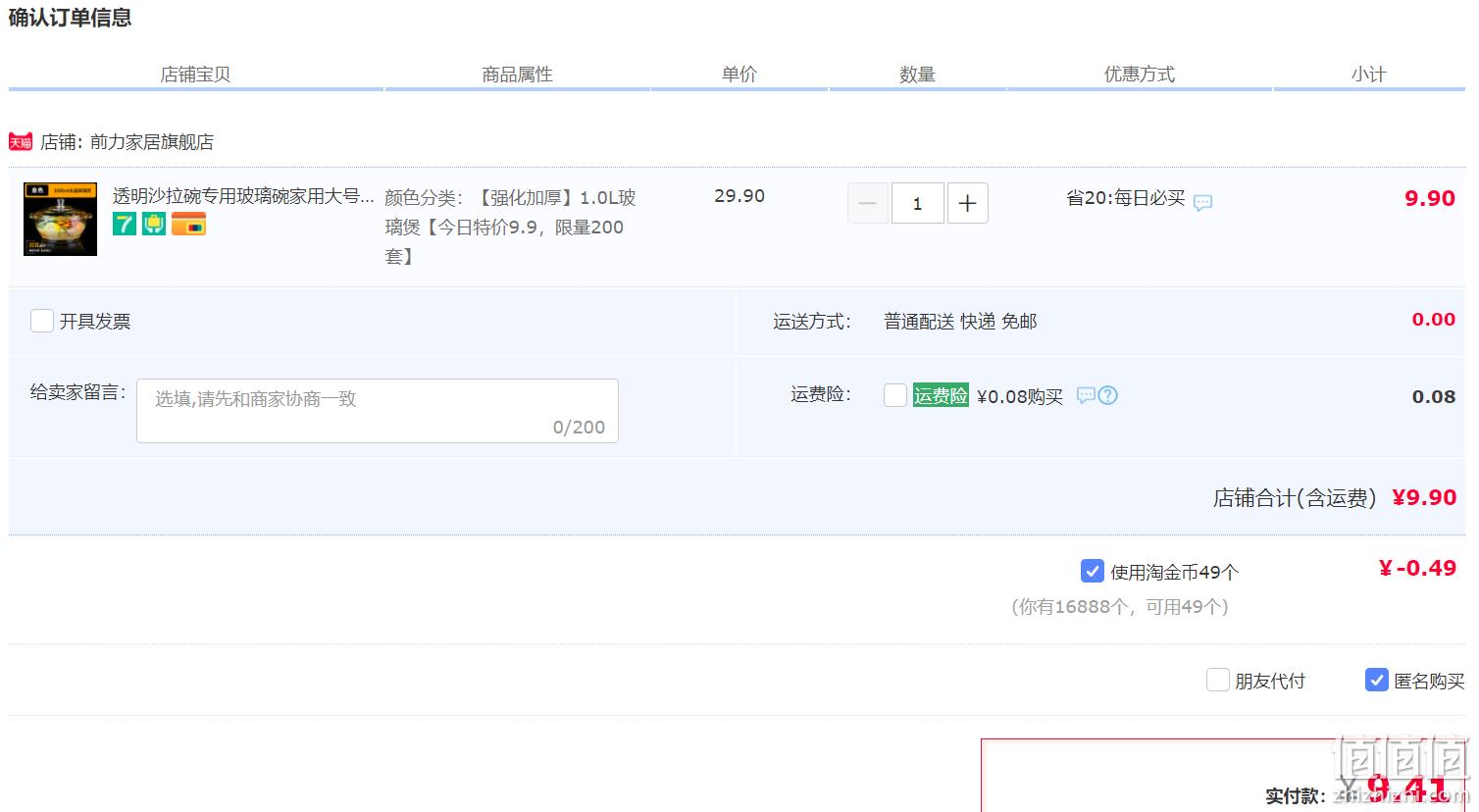The width and height of the screenshot is (1479, 812).
Task: Click the 省20:每日必买 discount text
Action: [x=1126, y=198]
